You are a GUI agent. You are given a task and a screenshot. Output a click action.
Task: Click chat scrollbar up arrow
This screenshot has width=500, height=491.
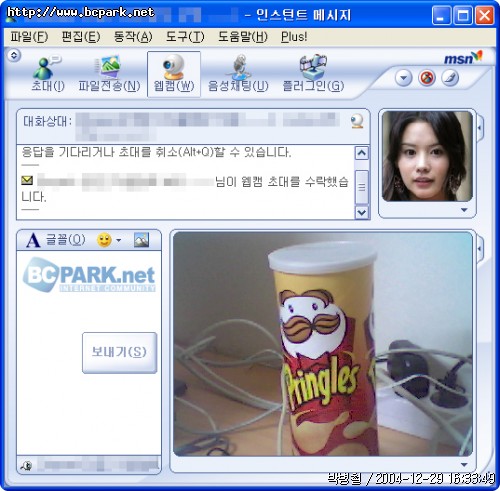[362, 153]
